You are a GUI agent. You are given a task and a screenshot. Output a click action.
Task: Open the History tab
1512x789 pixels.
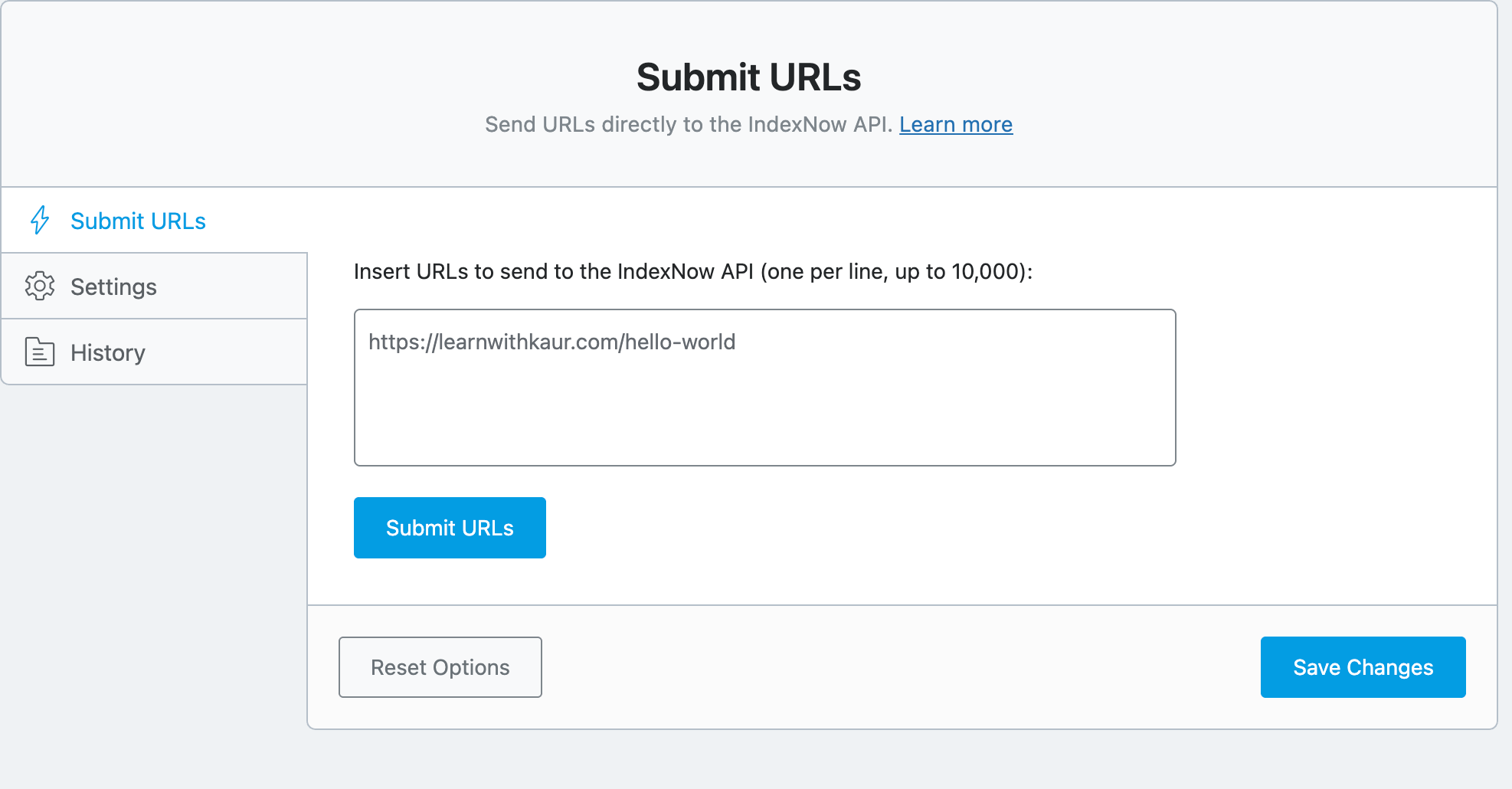click(x=108, y=352)
